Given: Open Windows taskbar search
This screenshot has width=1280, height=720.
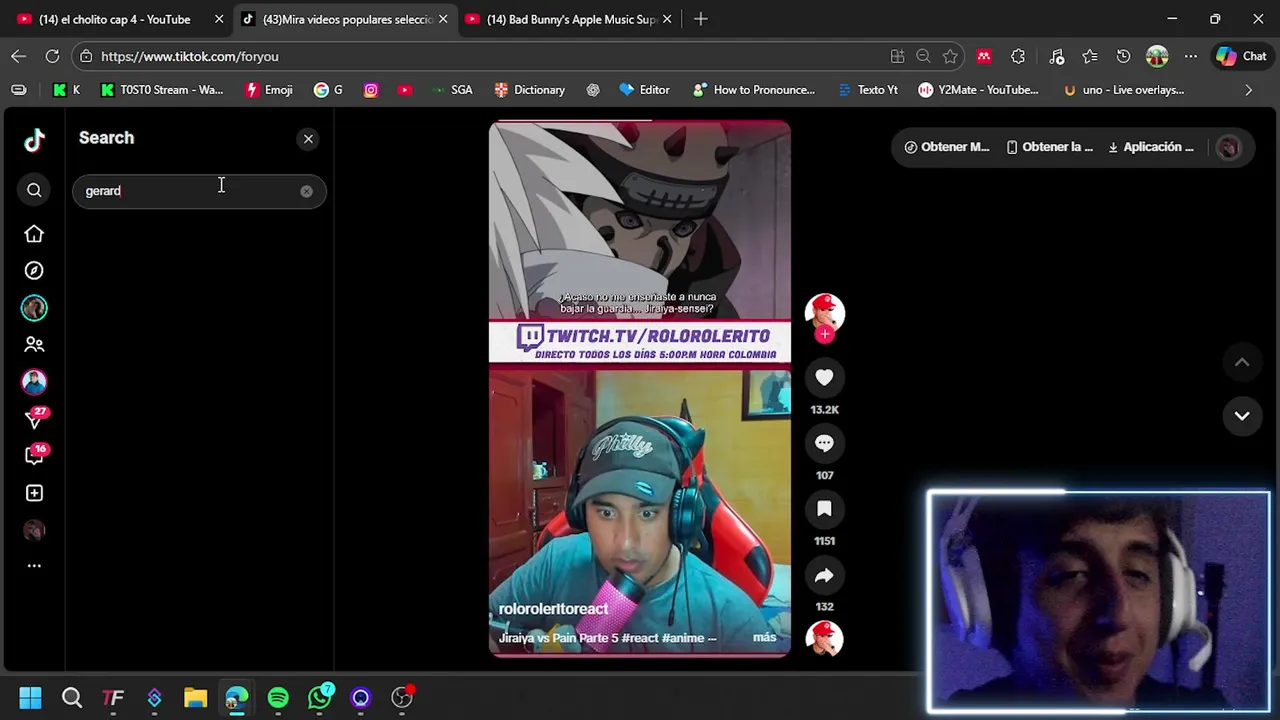Looking at the screenshot, I should [72, 697].
